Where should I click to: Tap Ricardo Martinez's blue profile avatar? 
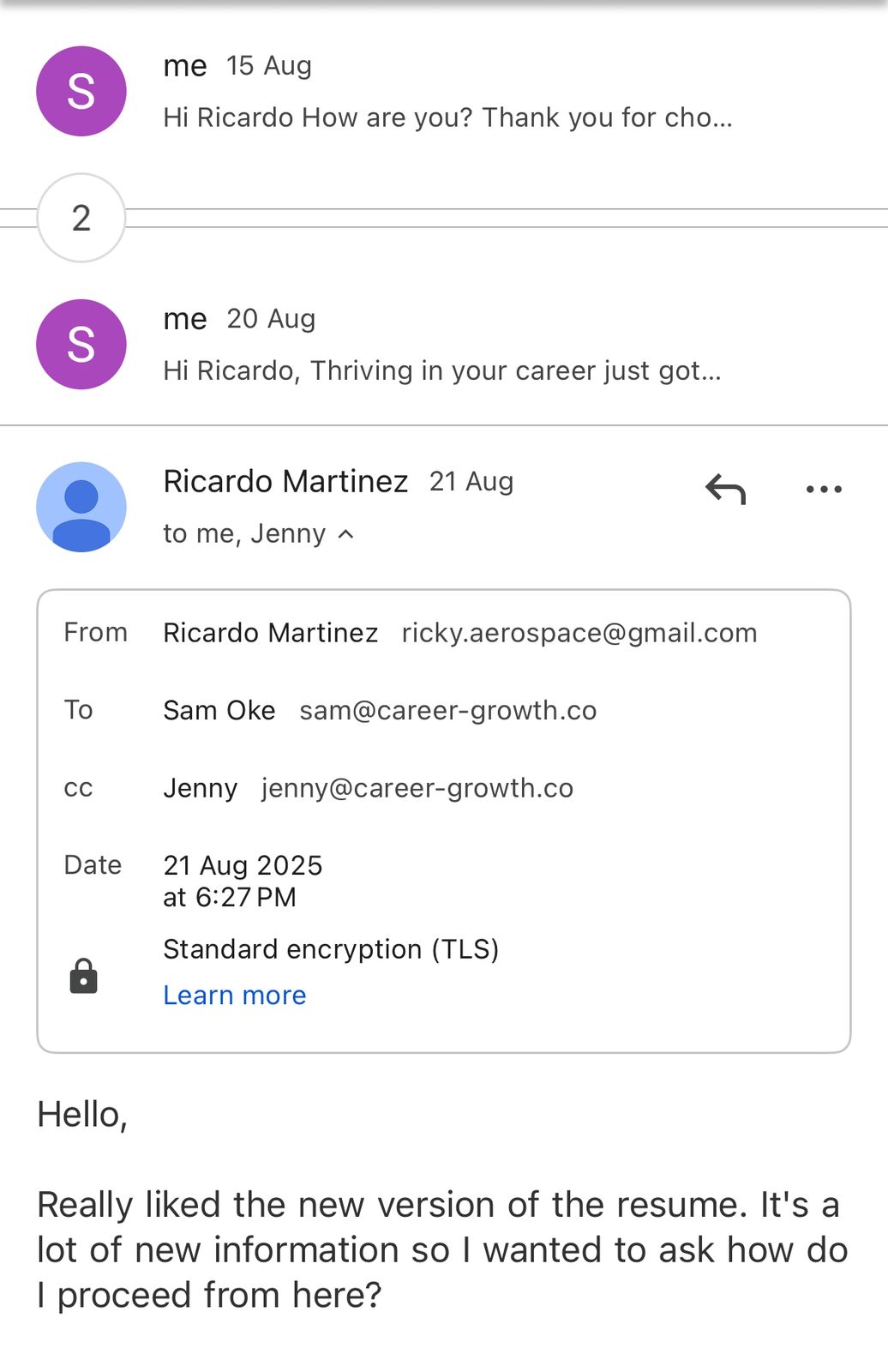[x=81, y=507]
